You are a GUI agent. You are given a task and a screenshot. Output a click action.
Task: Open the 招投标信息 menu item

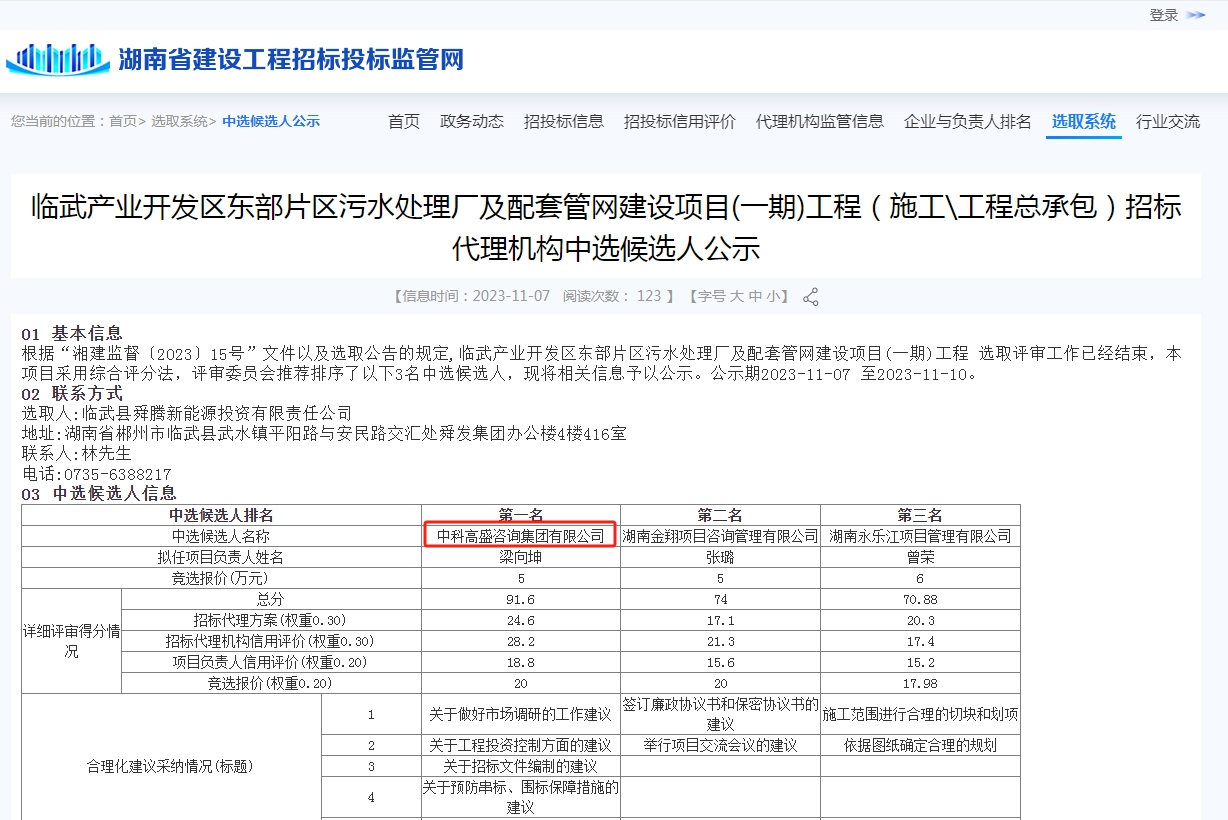[x=564, y=121]
